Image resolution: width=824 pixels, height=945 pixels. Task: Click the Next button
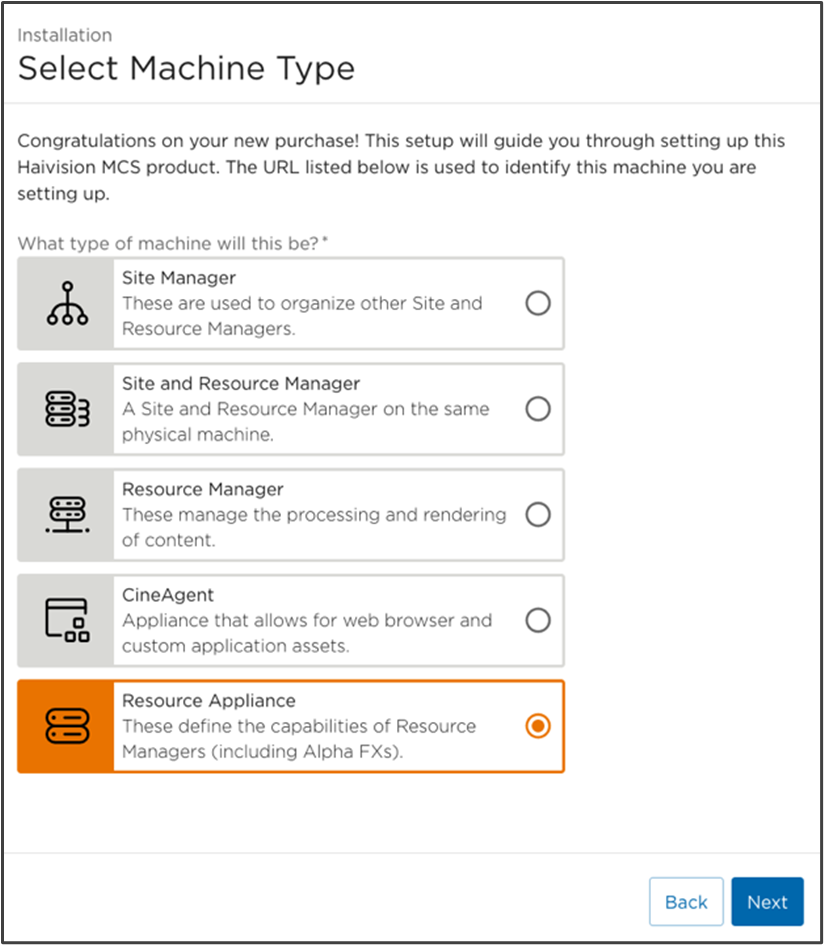pos(767,901)
